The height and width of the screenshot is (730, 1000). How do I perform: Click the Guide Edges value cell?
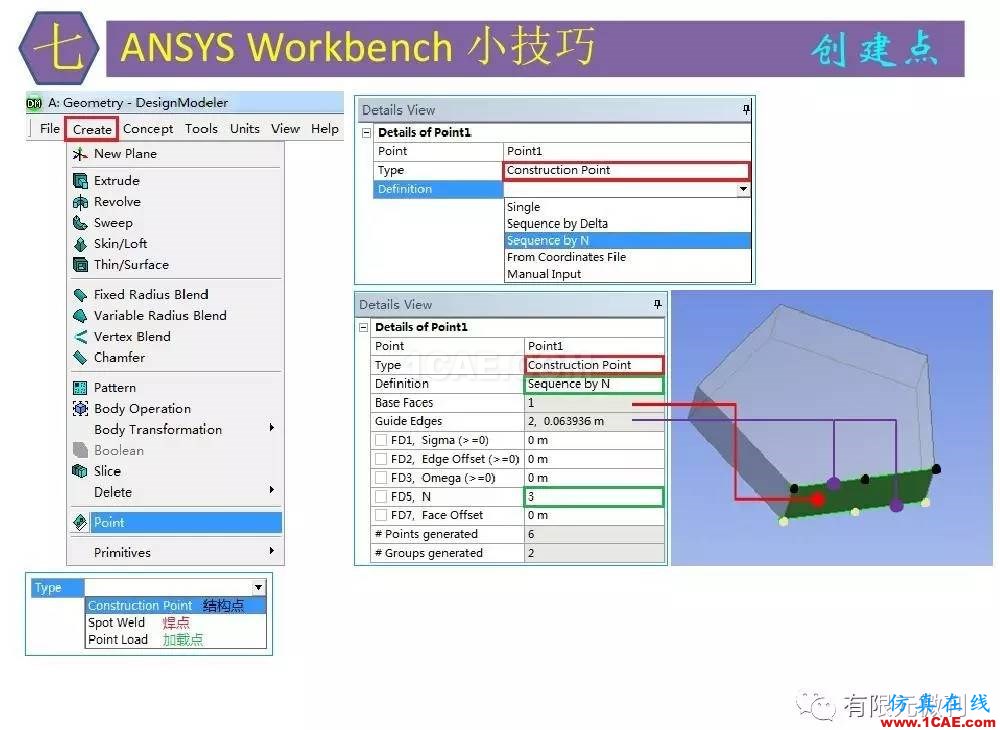pos(594,421)
